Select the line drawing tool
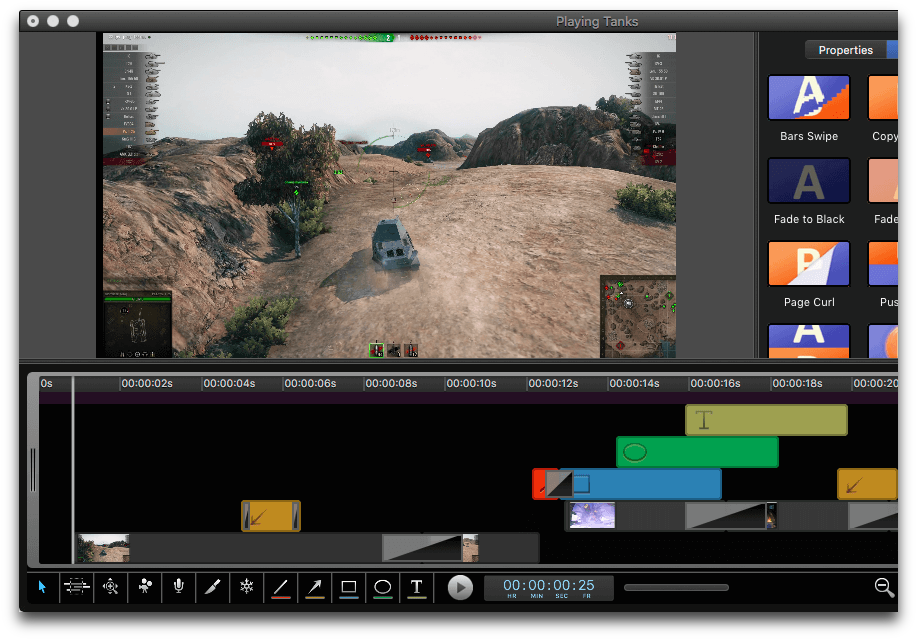Viewport: 916px width, 639px height. [x=281, y=586]
